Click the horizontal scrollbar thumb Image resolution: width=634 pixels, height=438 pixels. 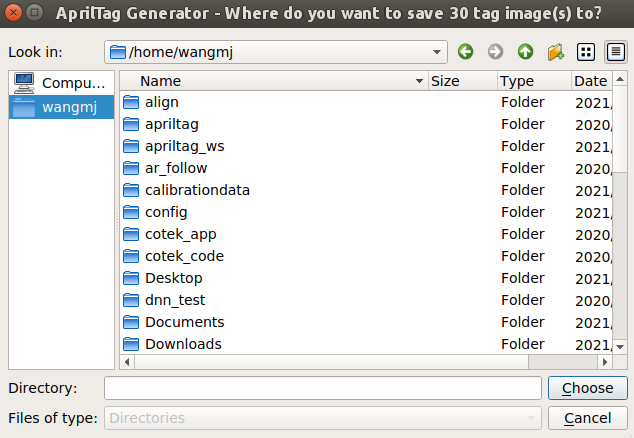click(332, 362)
